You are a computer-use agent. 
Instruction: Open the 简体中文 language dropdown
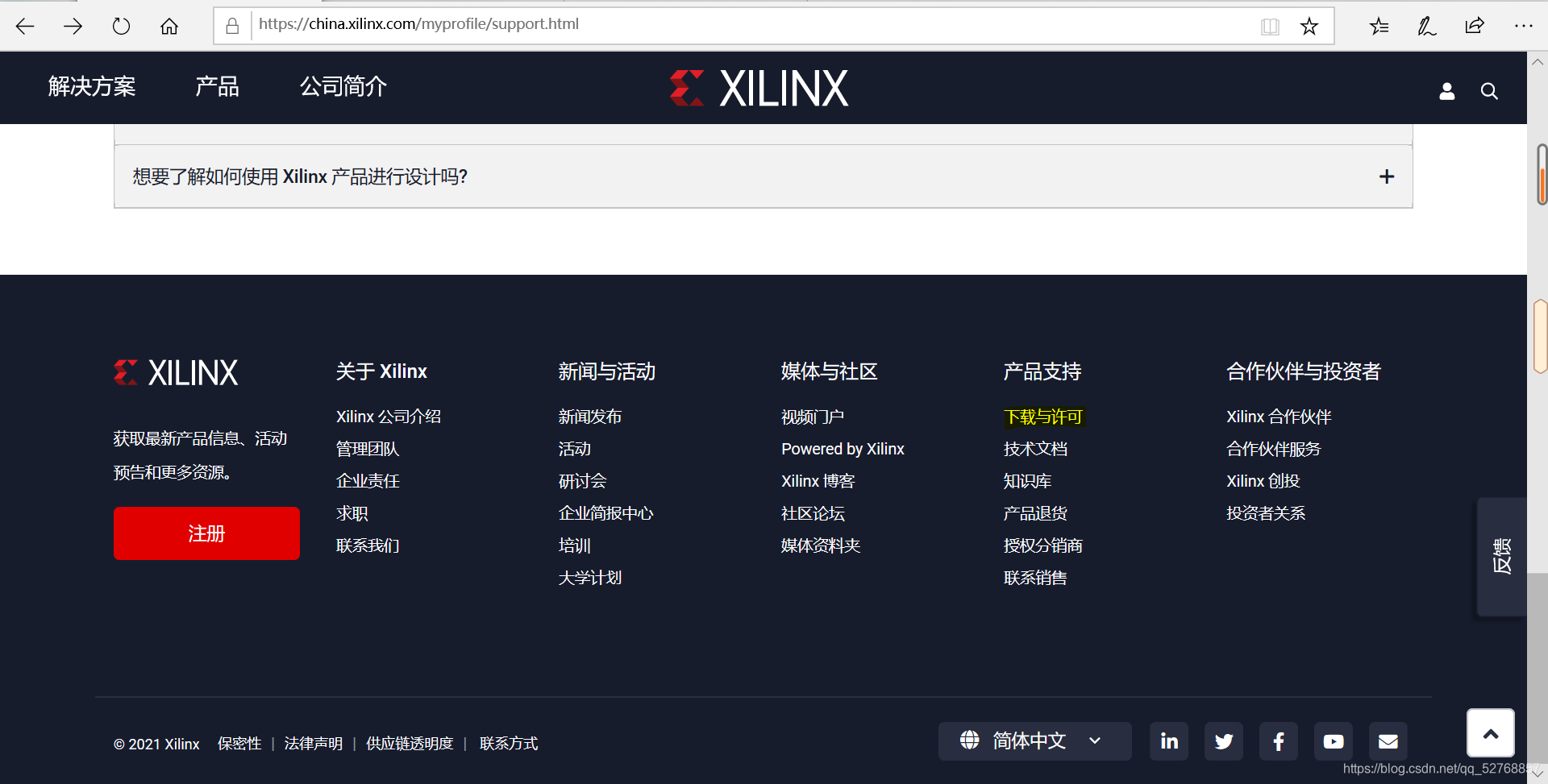(x=1034, y=740)
